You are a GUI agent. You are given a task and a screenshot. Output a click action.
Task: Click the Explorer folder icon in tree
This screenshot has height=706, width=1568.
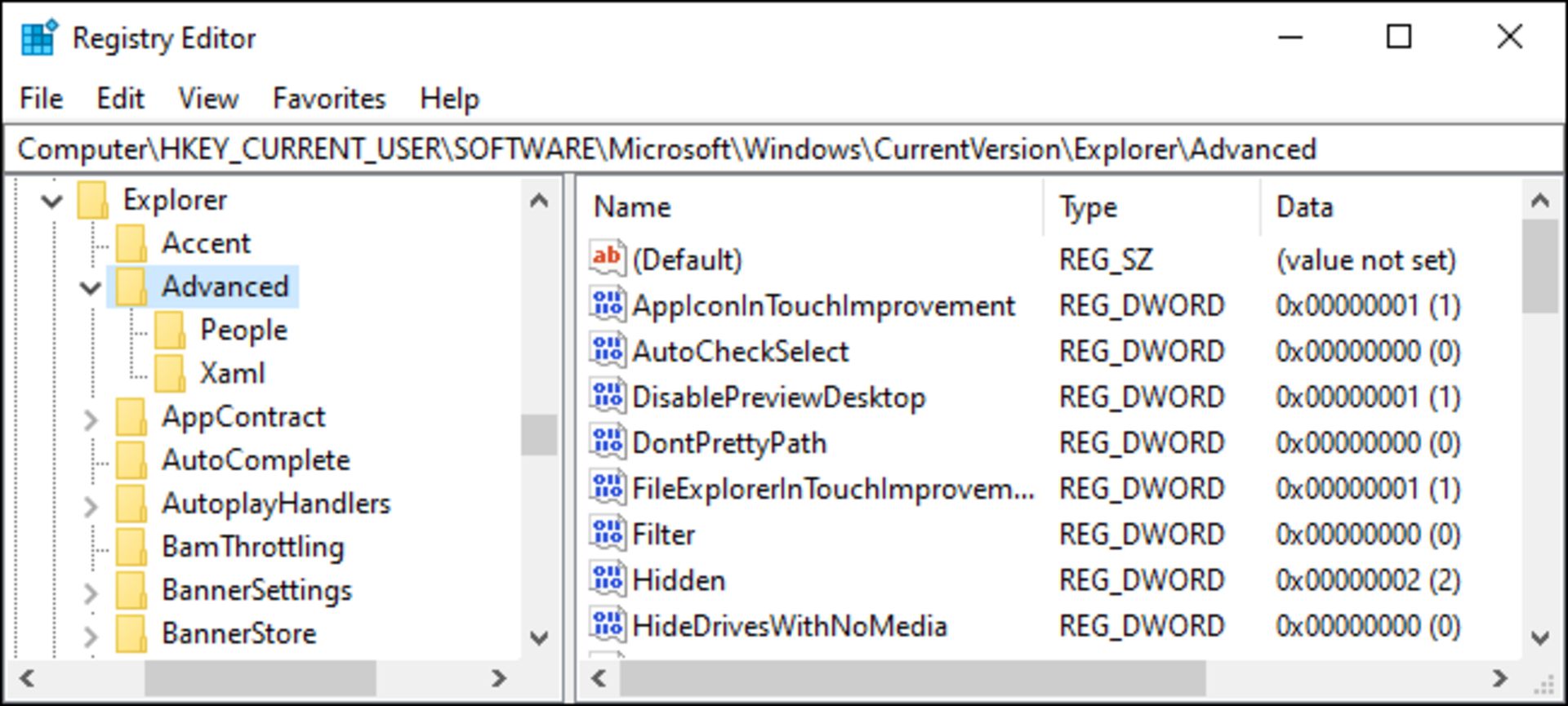(93, 200)
